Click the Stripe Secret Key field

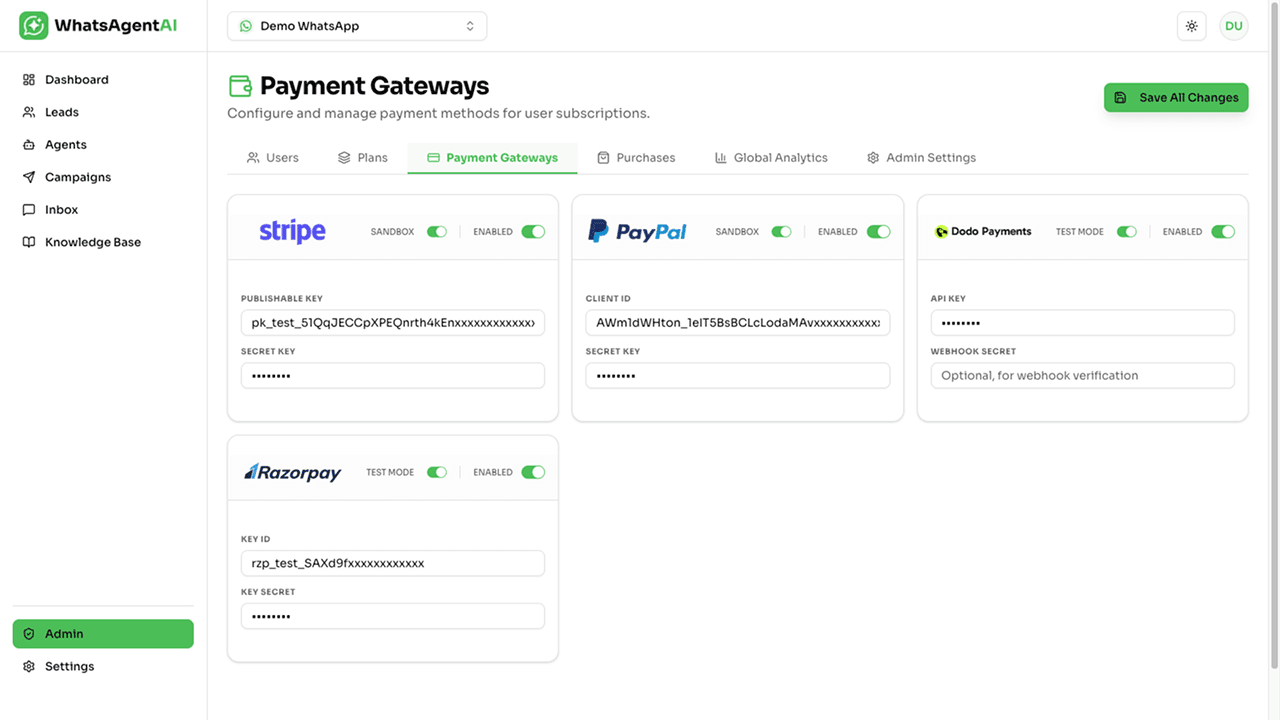pyautogui.click(x=393, y=376)
